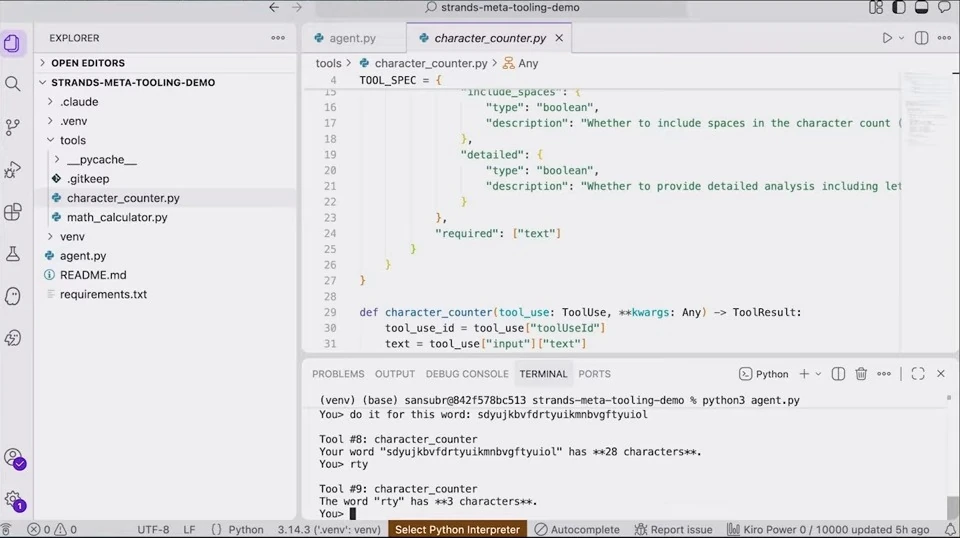Open the Kiro ghost panel
Image resolution: width=960 pixels, height=538 pixels.
coord(12,296)
